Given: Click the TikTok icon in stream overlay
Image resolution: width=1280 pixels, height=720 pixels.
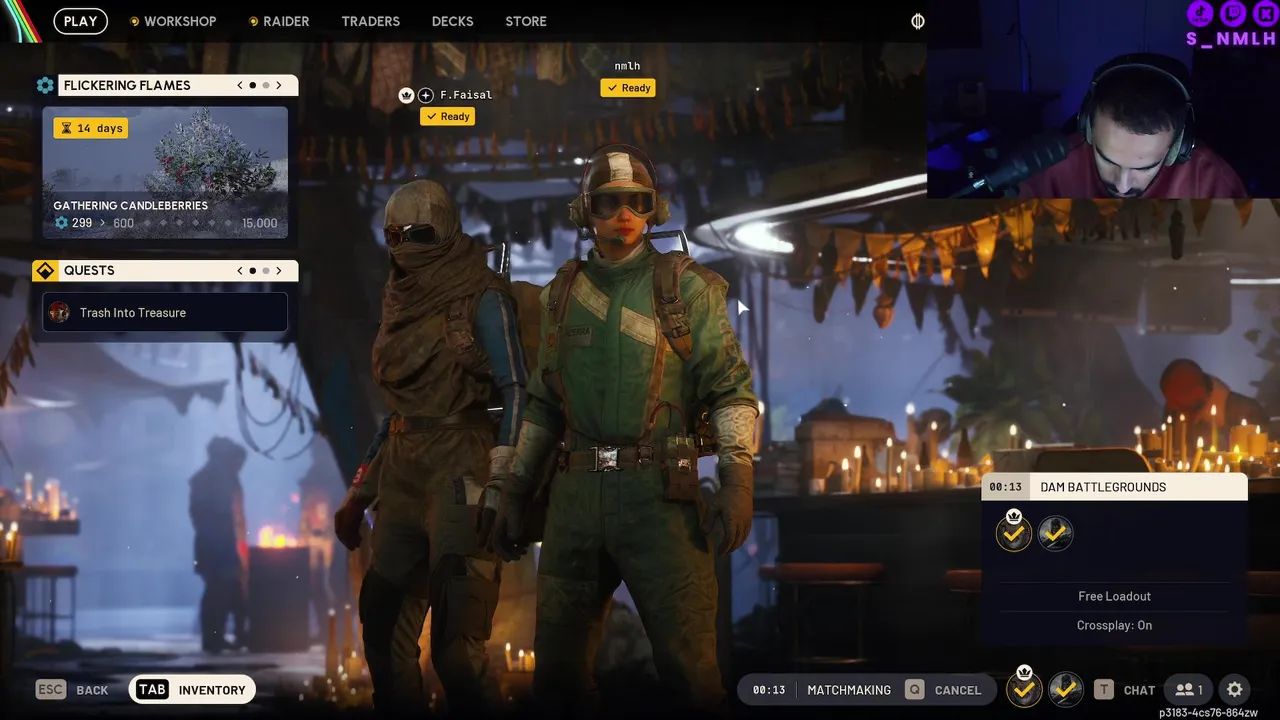Looking at the screenshot, I should 1200,13.
